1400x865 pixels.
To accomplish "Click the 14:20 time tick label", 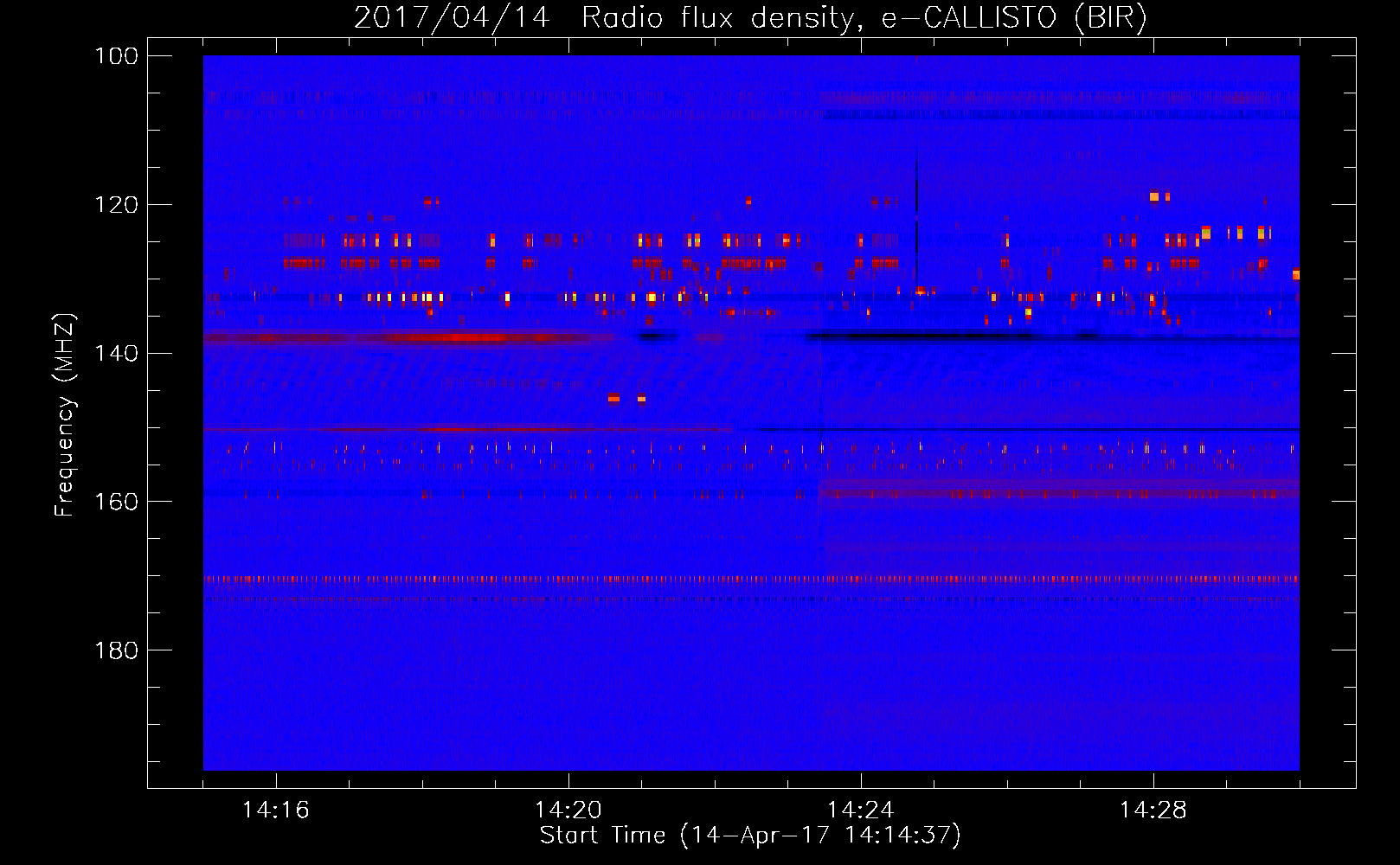I will coord(568,810).
